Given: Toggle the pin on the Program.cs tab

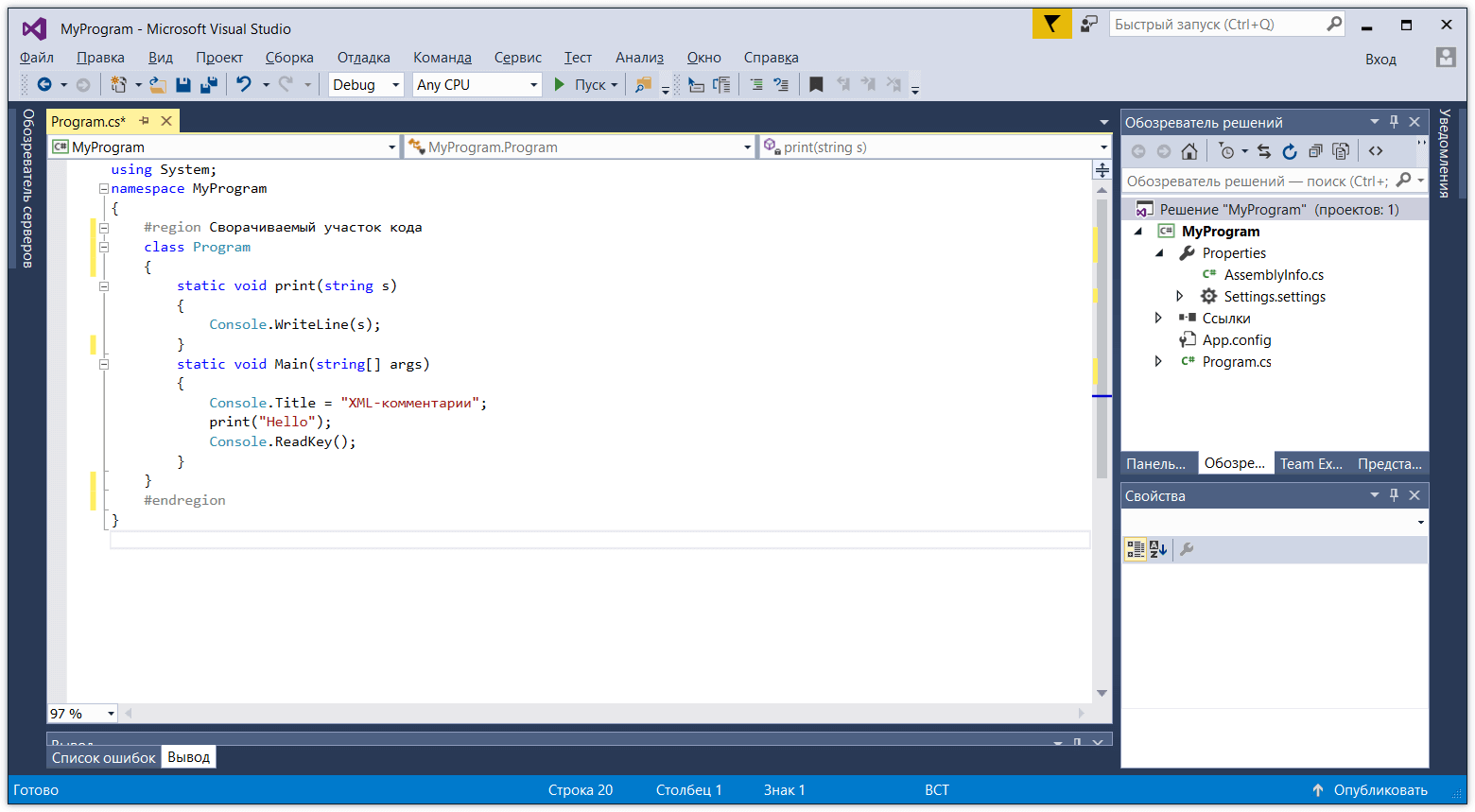Looking at the screenshot, I should pyautogui.click(x=144, y=121).
